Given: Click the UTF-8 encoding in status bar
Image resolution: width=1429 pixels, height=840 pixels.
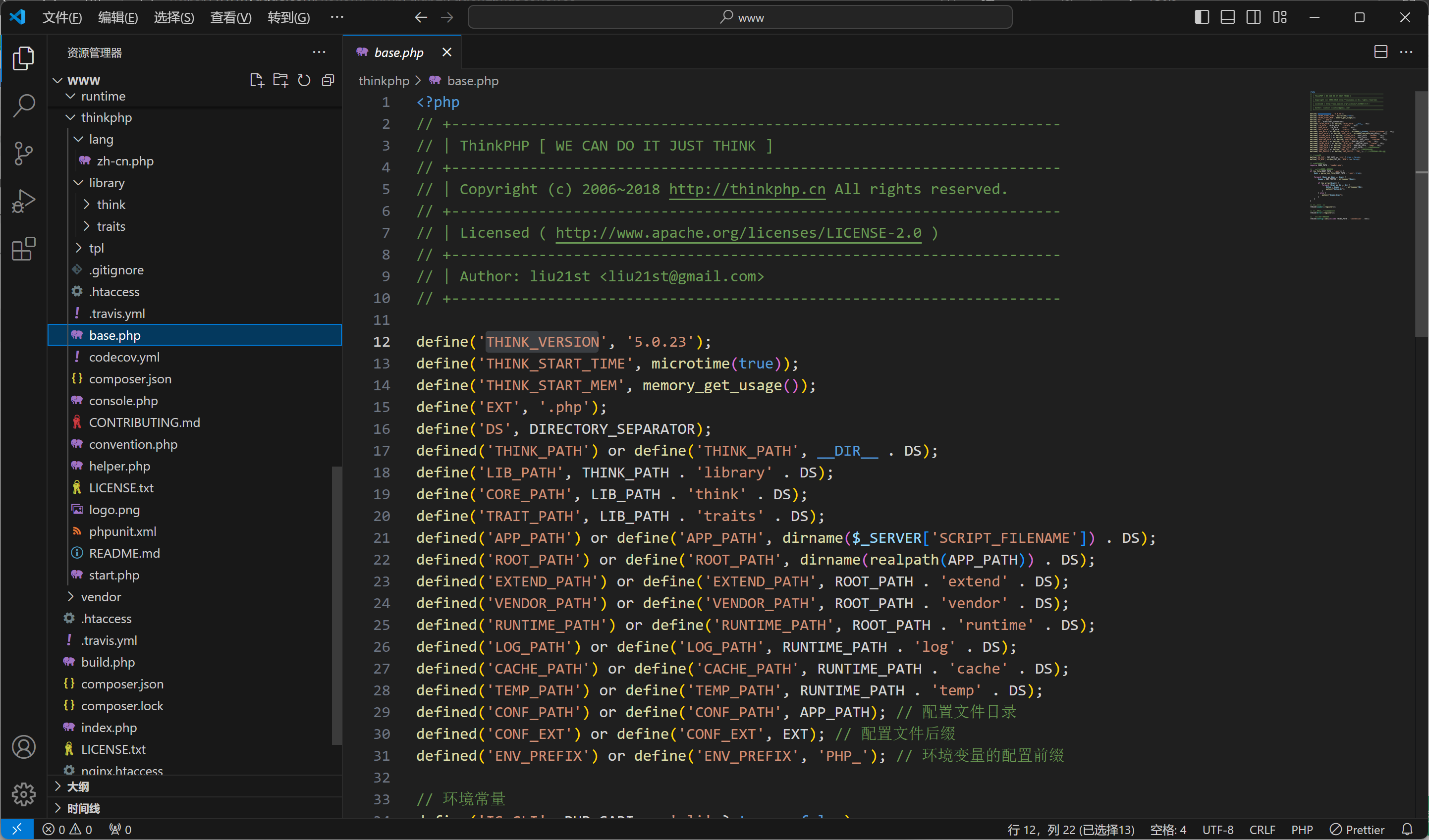Looking at the screenshot, I should 1217,829.
